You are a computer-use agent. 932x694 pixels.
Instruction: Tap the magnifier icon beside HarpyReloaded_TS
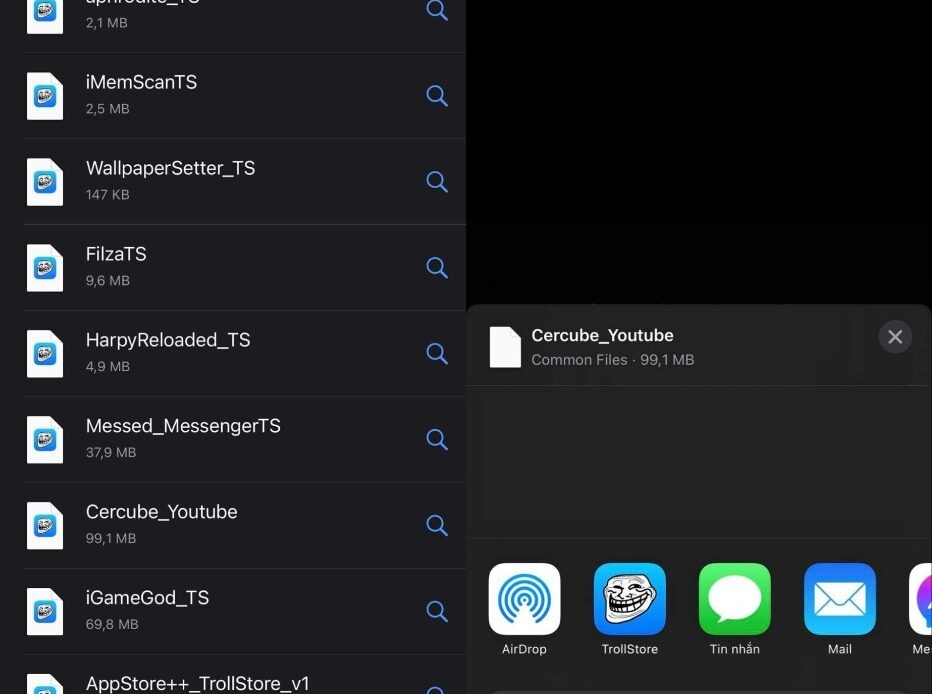point(437,354)
